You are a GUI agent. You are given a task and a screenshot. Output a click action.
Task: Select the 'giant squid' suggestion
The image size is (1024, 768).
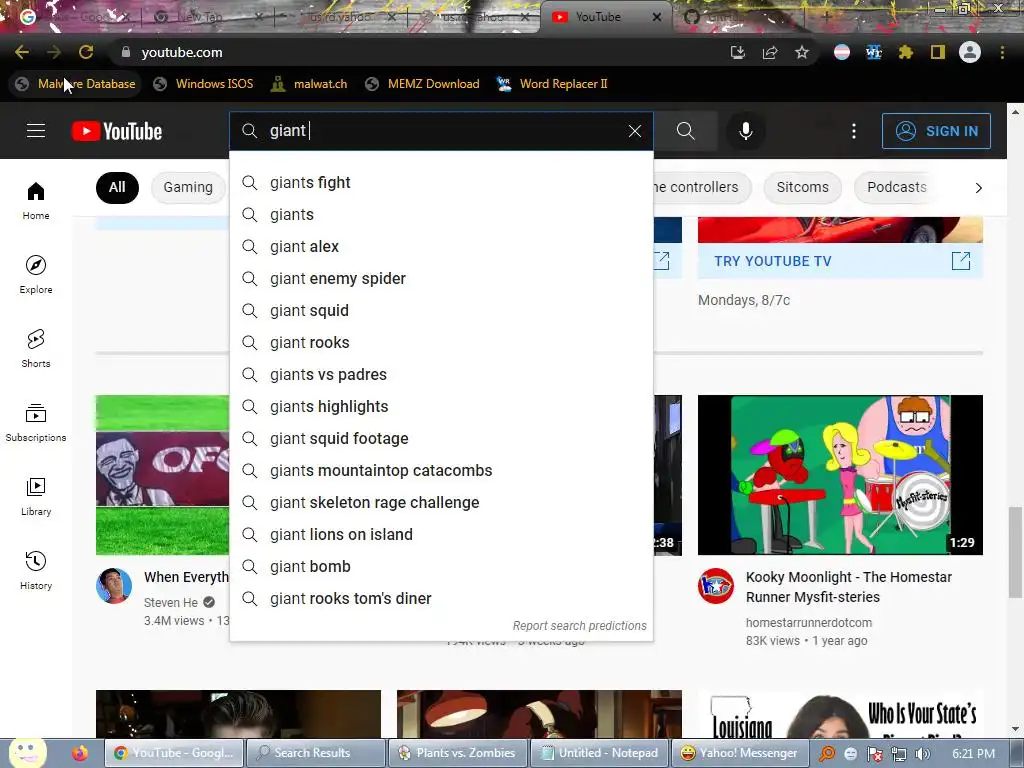[x=441, y=311]
